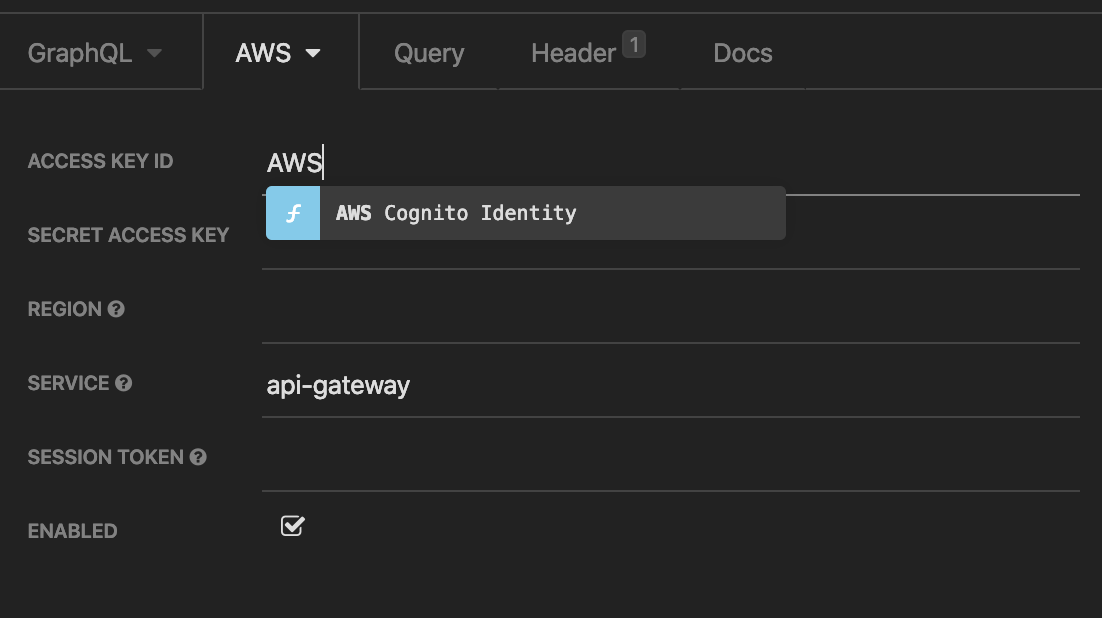Click the function tag icon in autocomplete
Viewport: 1102px width, 618px height.
pos(293,213)
